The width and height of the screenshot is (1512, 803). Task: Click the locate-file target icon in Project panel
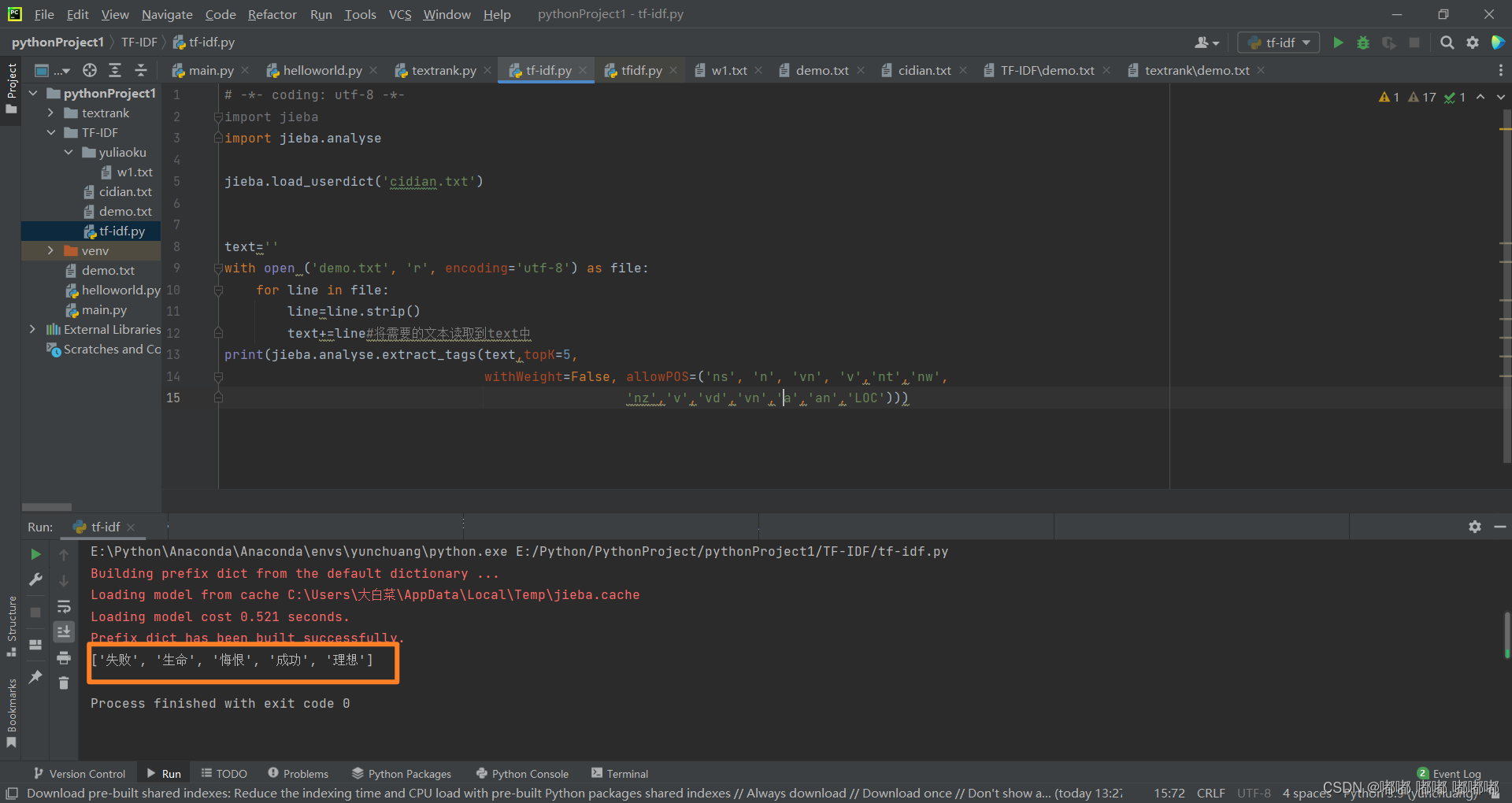[90, 70]
